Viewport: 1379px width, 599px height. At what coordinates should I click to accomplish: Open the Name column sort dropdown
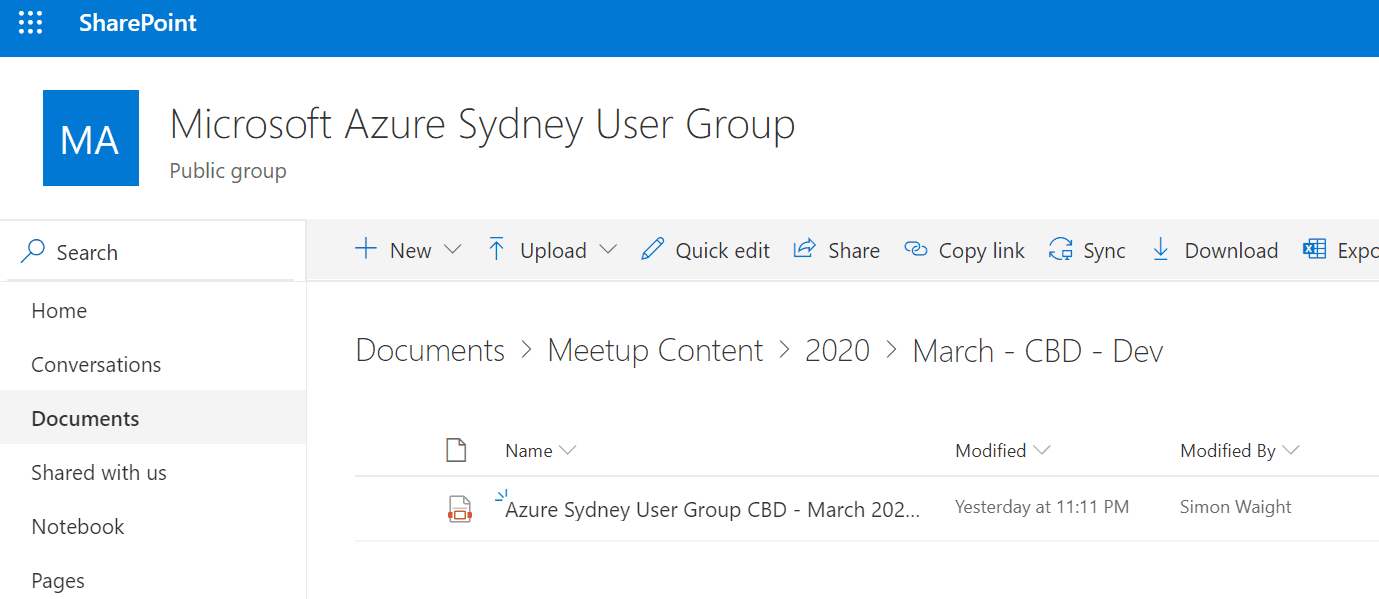(541, 451)
